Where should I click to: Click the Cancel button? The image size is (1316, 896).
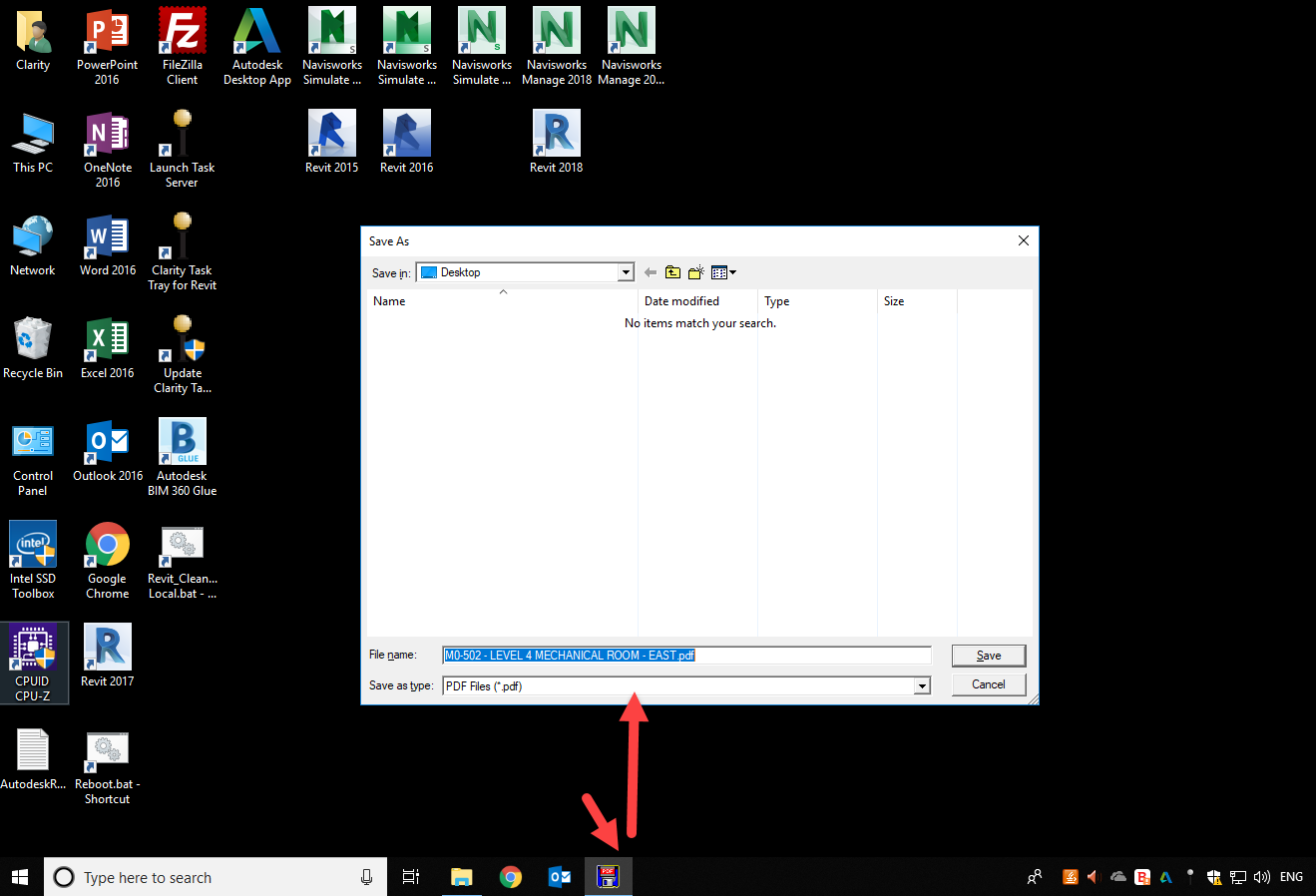(x=988, y=684)
